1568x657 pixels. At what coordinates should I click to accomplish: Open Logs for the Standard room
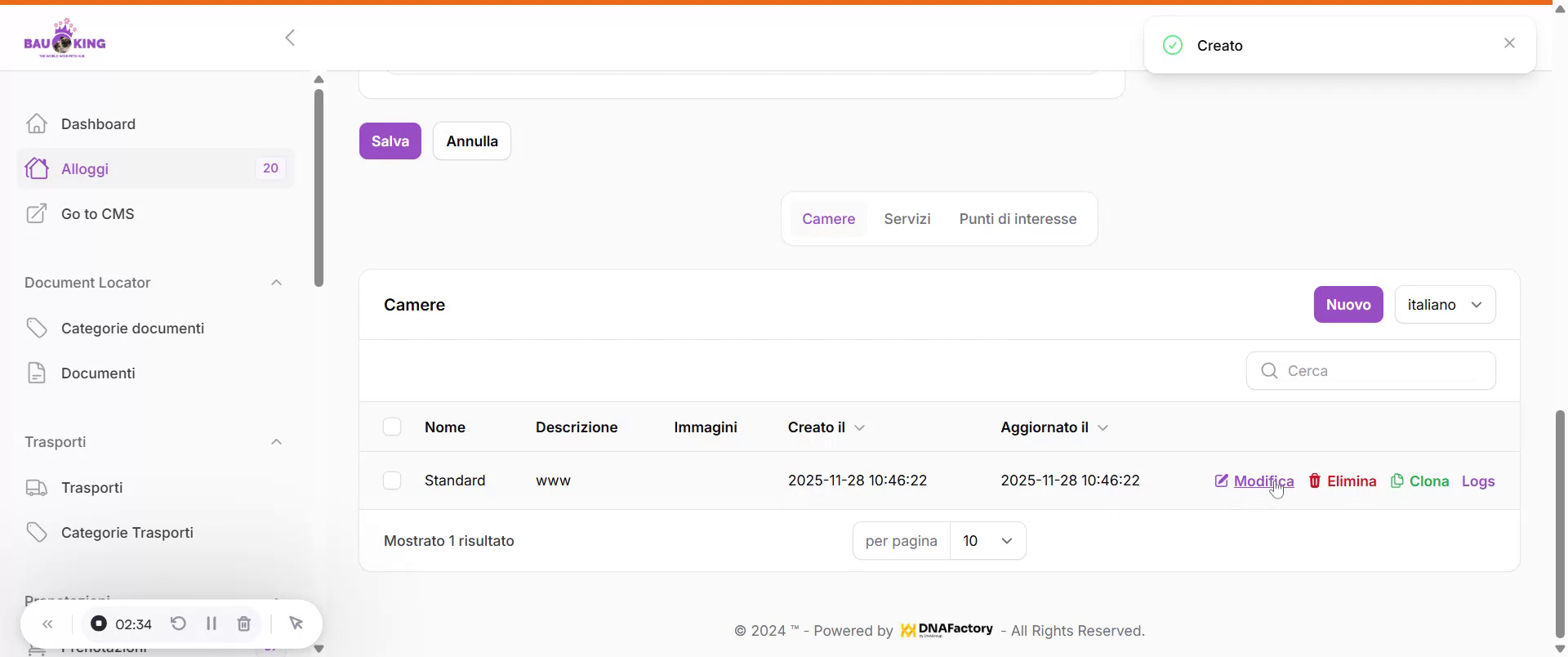[x=1478, y=480]
